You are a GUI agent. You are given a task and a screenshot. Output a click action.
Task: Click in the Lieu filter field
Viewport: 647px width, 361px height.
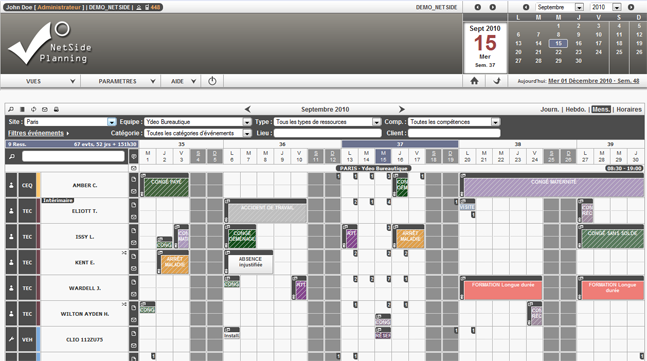(328, 133)
